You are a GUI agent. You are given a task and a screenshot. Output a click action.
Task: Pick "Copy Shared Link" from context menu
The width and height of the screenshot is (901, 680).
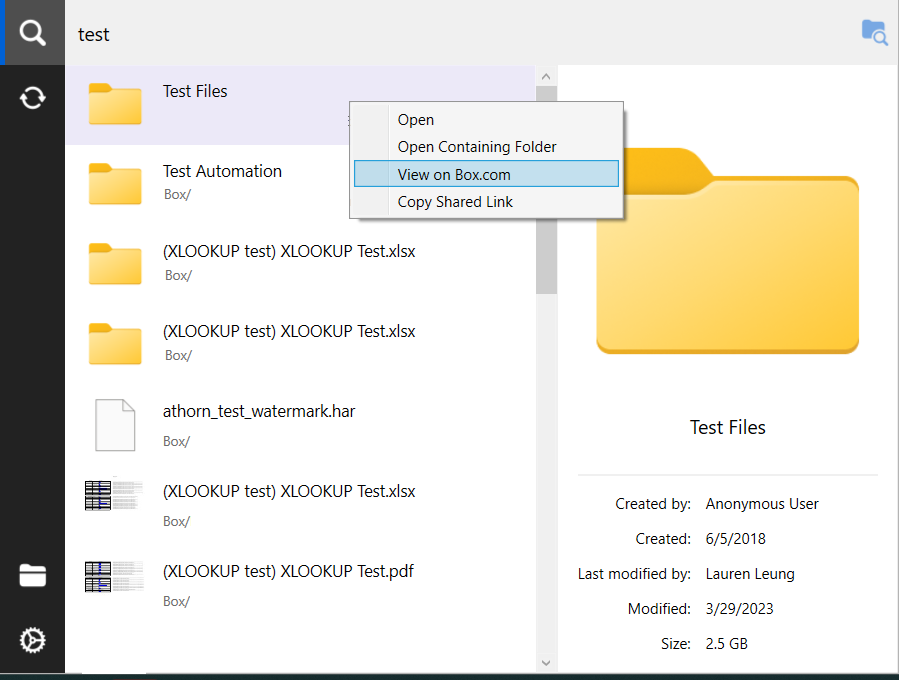[455, 202]
